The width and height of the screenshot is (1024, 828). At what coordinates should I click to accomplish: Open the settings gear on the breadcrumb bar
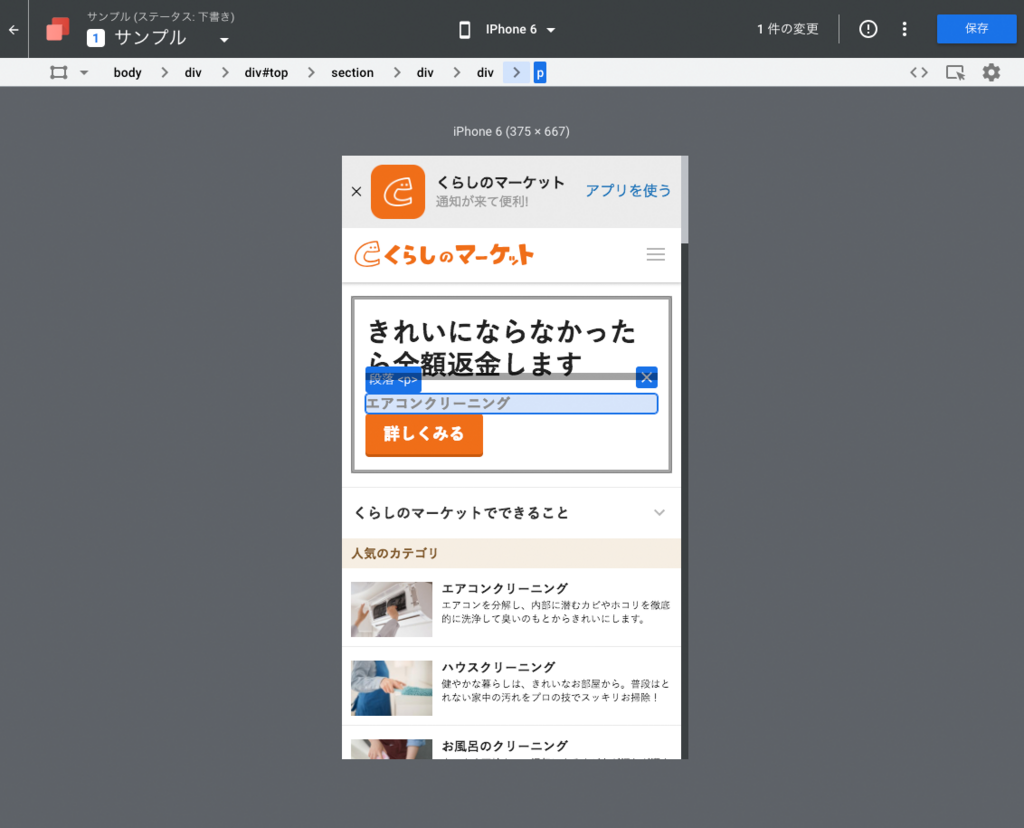click(x=991, y=72)
